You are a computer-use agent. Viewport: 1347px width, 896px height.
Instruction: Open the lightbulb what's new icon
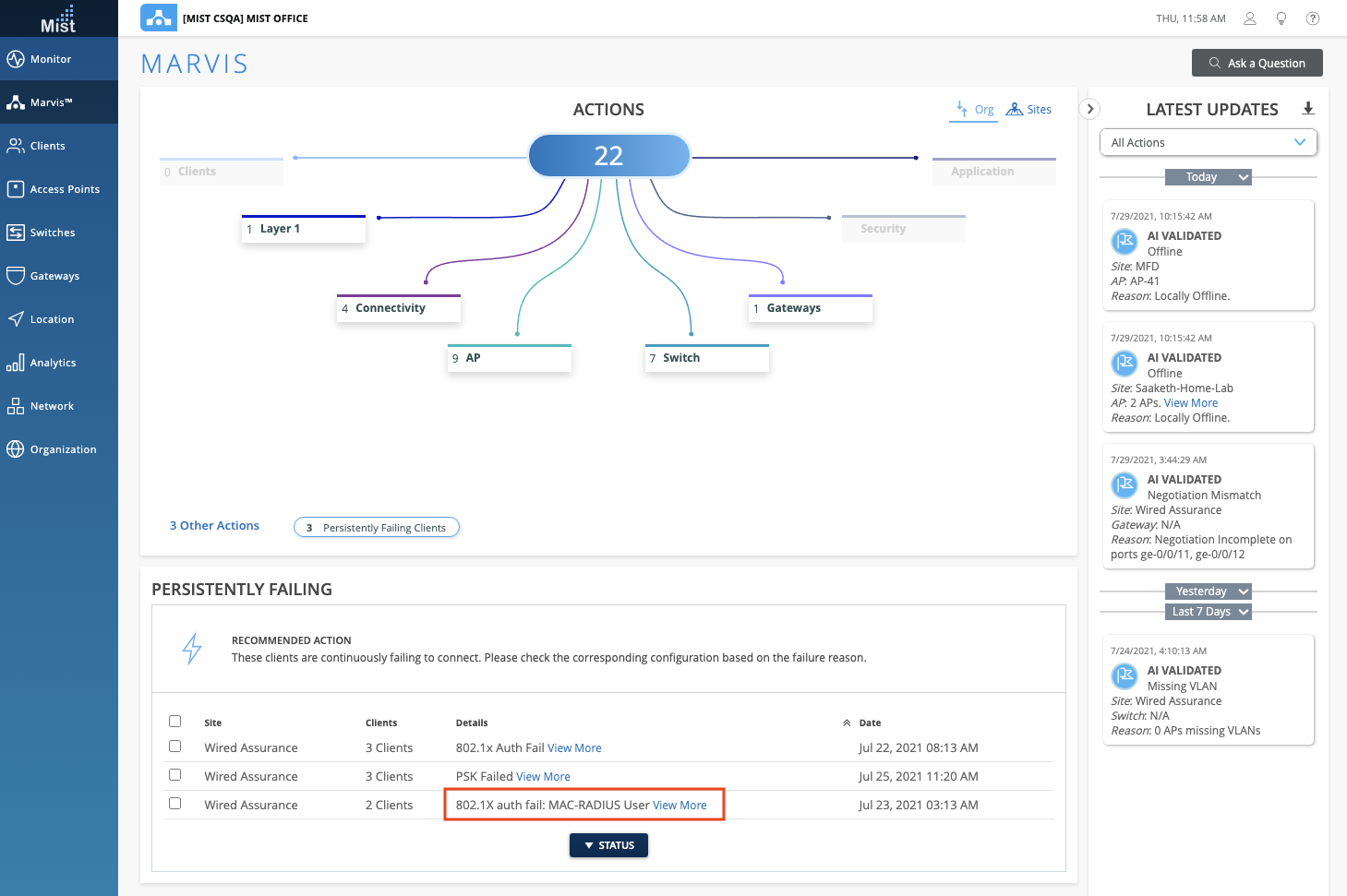1281,18
